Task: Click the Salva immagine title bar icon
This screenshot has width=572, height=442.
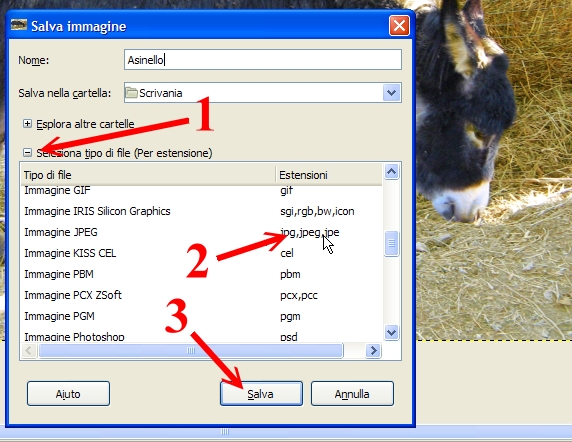Action: (19, 25)
